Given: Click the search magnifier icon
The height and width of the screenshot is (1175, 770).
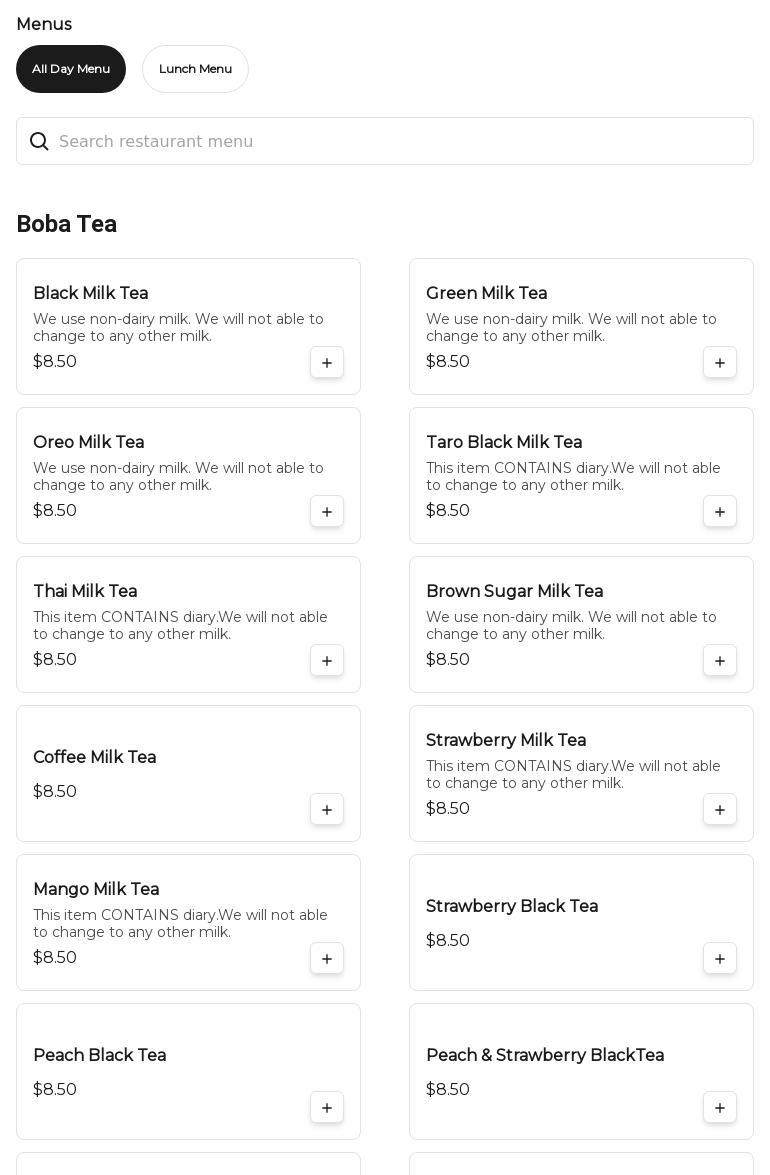Looking at the screenshot, I should tap(39, 142).
